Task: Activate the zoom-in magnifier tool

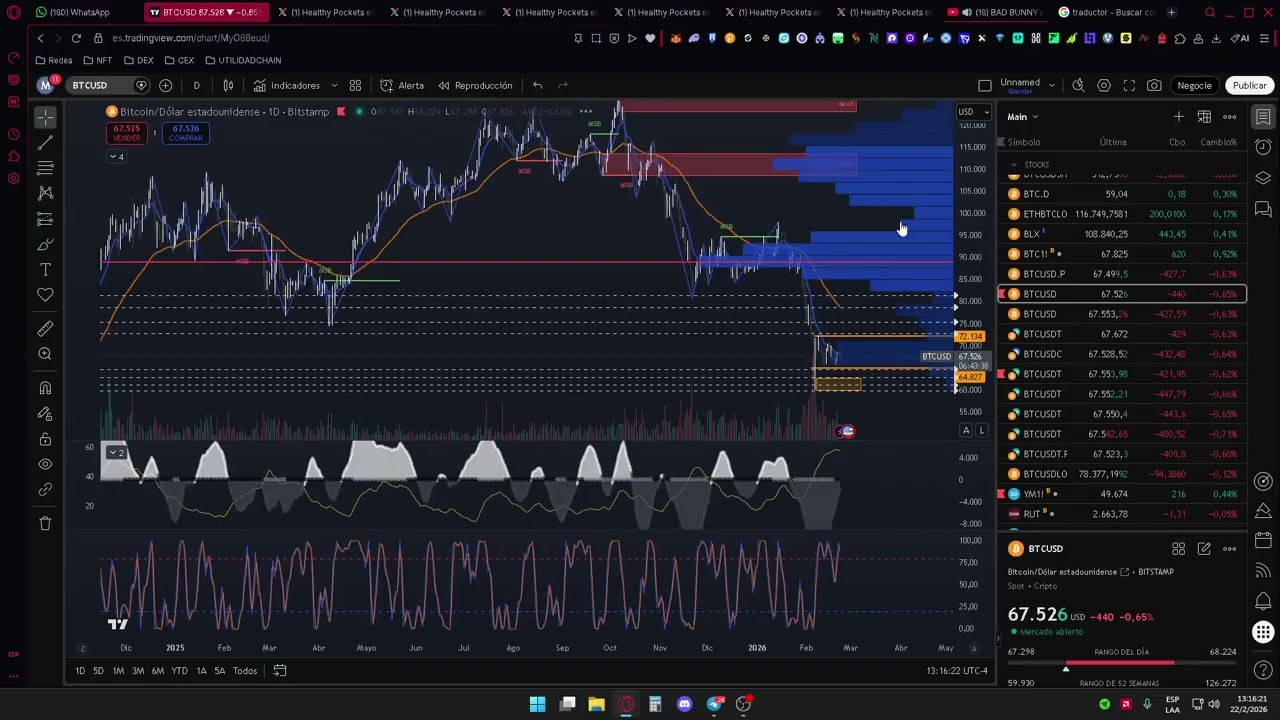Action: [x=45, y=354]
